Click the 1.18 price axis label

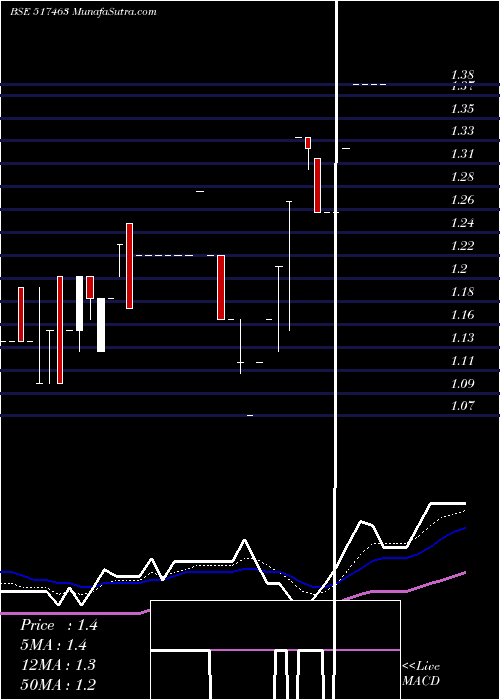[x=462, y=292]
